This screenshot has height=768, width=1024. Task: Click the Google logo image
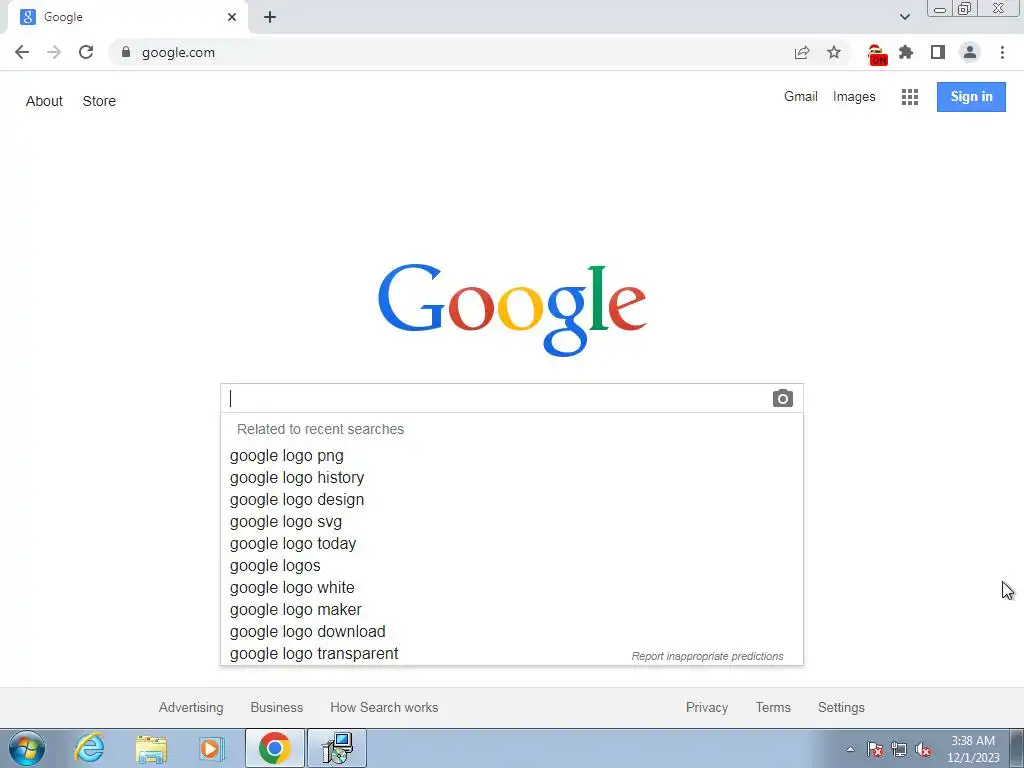click(x=512, y=309)
